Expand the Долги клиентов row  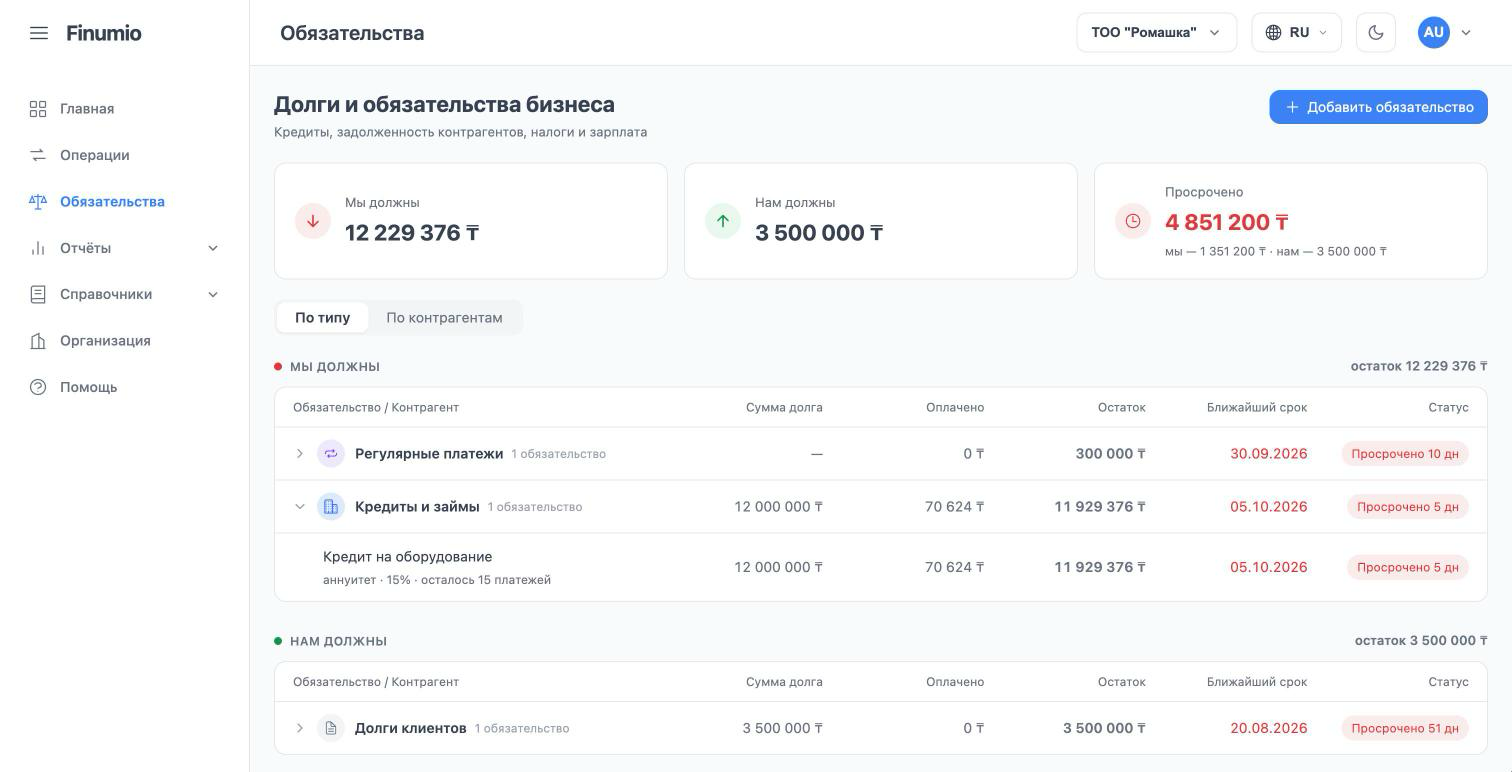(299, 728)
